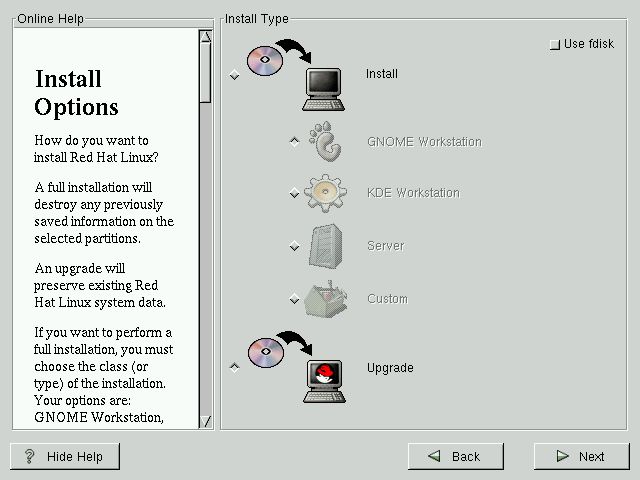Screen dimensions: 640x480
Task: Choose the GNOME Workstation radio option
Action: point(294,142)
